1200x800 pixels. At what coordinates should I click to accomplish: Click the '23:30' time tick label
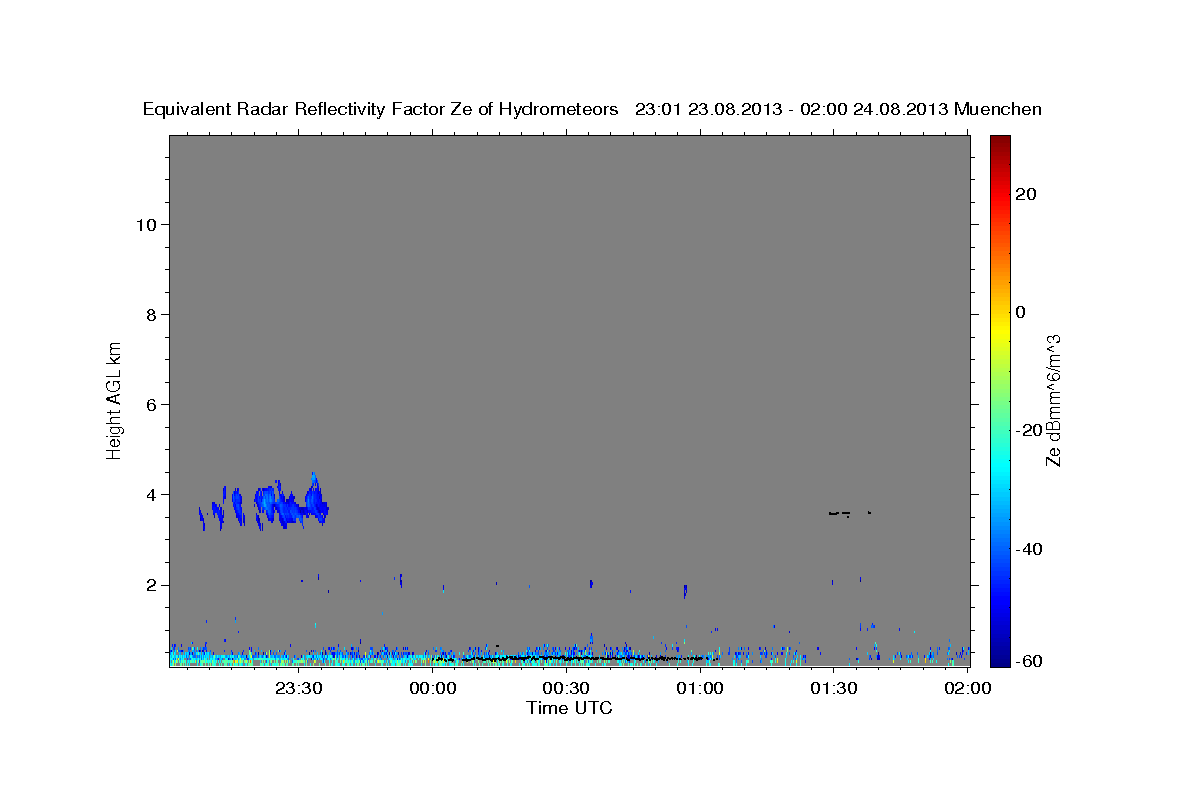coord(299,688)
